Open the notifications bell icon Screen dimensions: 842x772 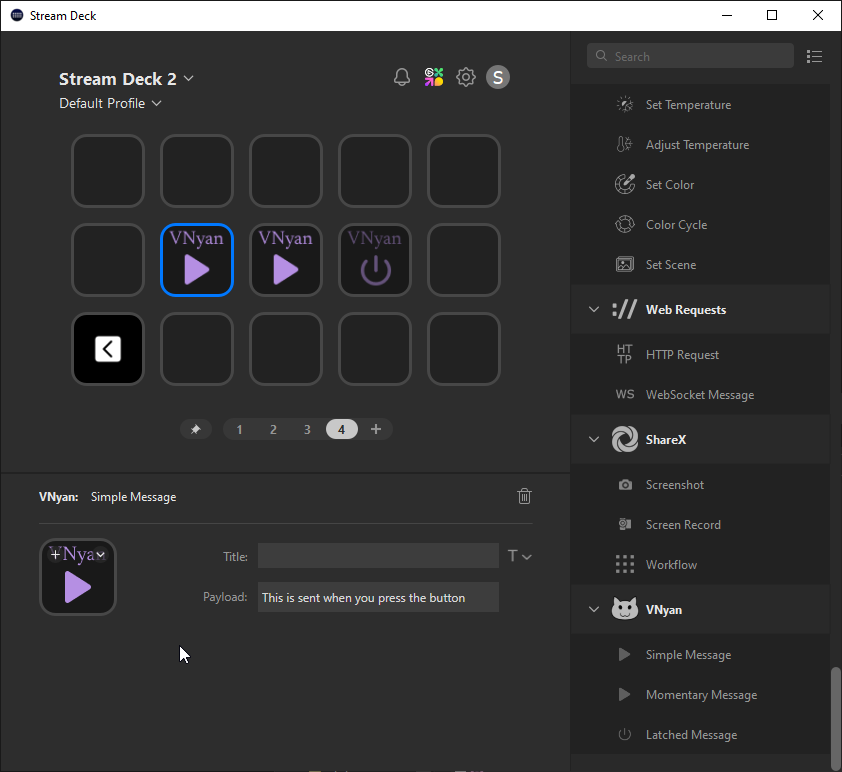[x=402, y=77]
